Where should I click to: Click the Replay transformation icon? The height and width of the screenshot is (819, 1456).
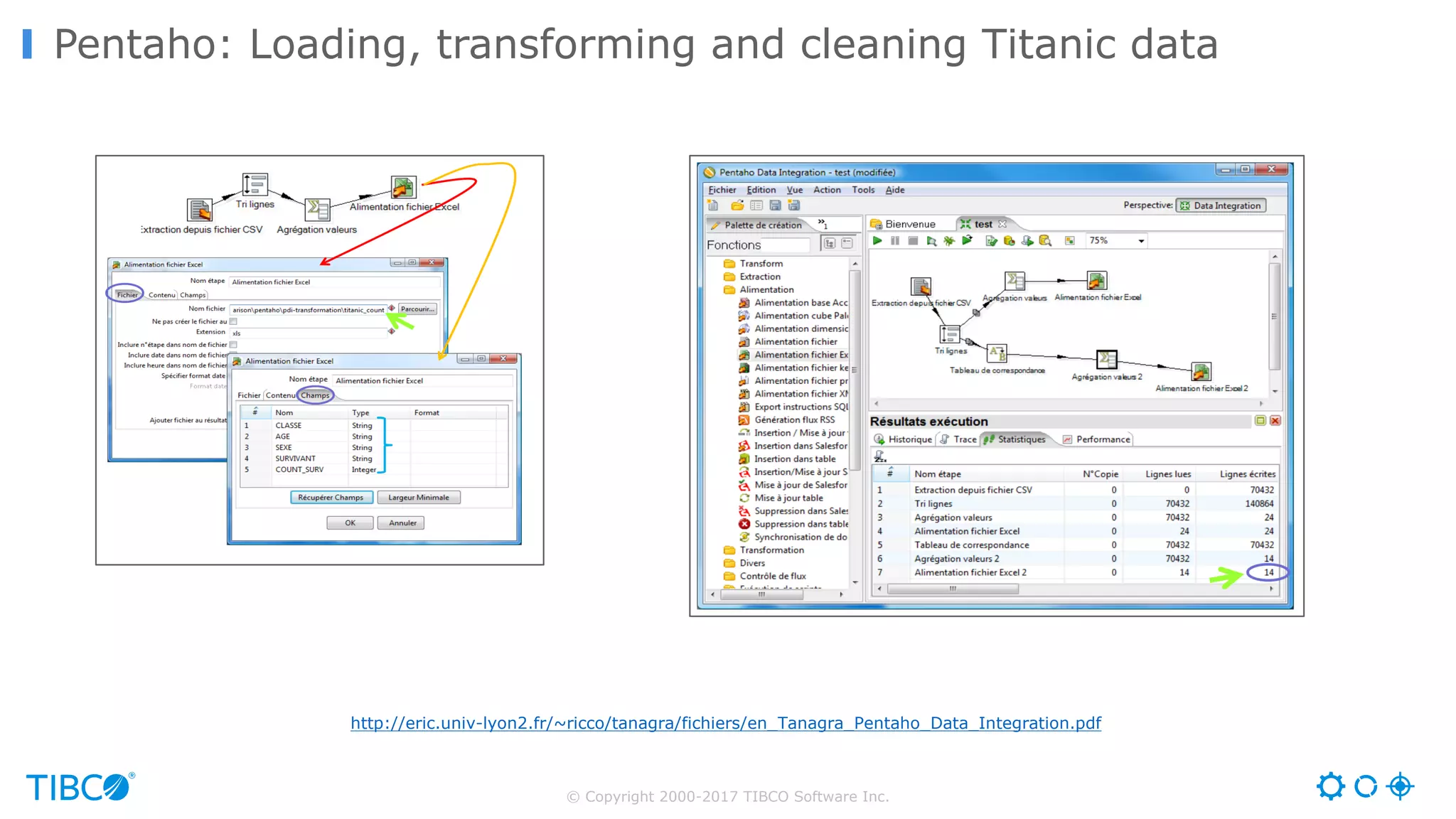(x=967, y=241)
